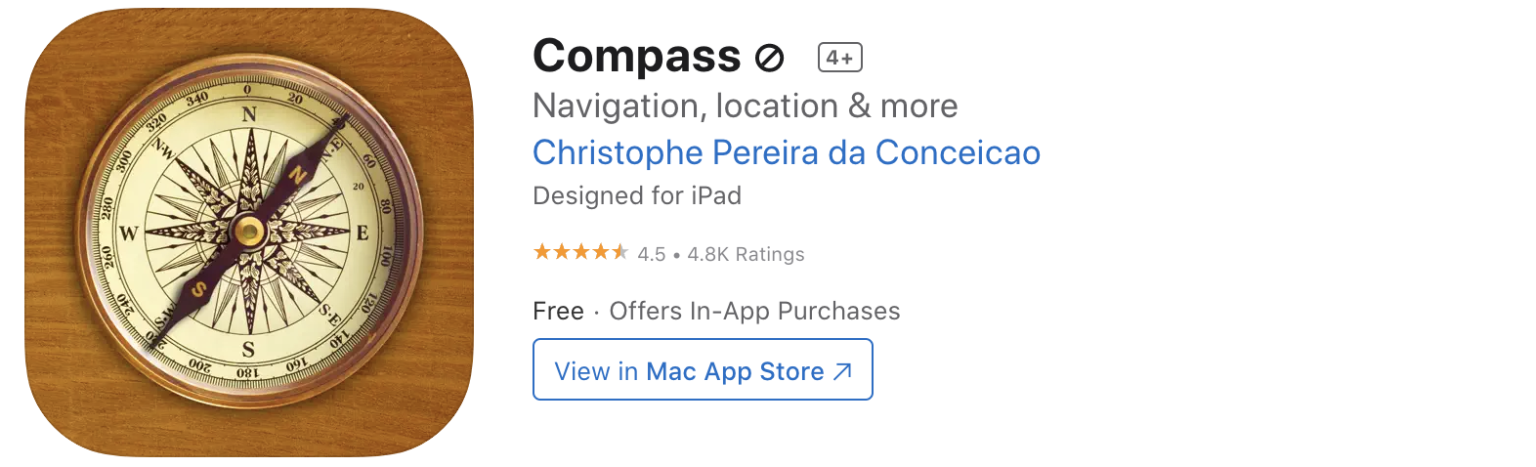Click the E marking on the compass dial
1536x467 pixels.
(x=363, y=233)
